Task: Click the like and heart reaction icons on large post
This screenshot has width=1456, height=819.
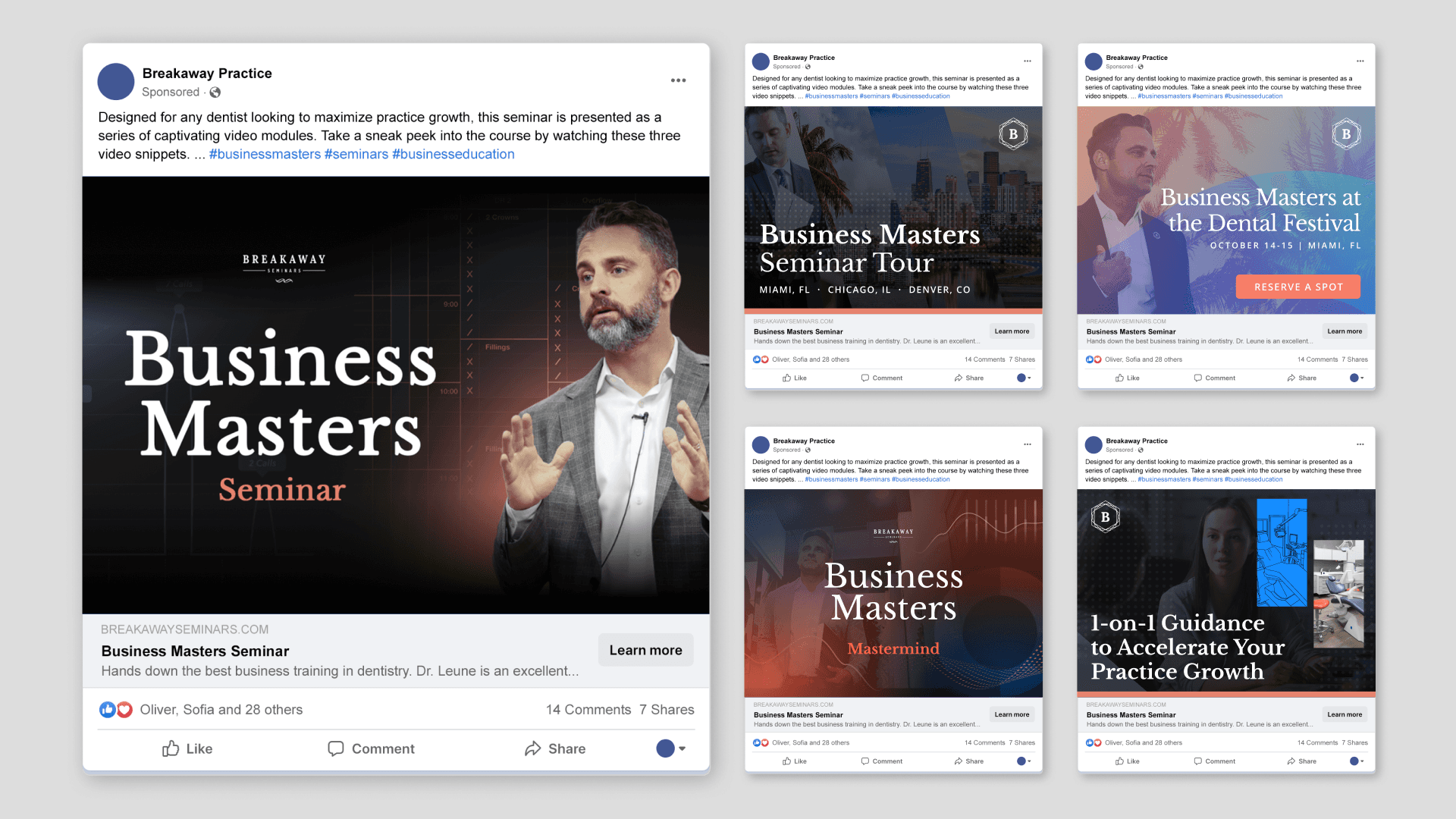Action: click(116, 710)
